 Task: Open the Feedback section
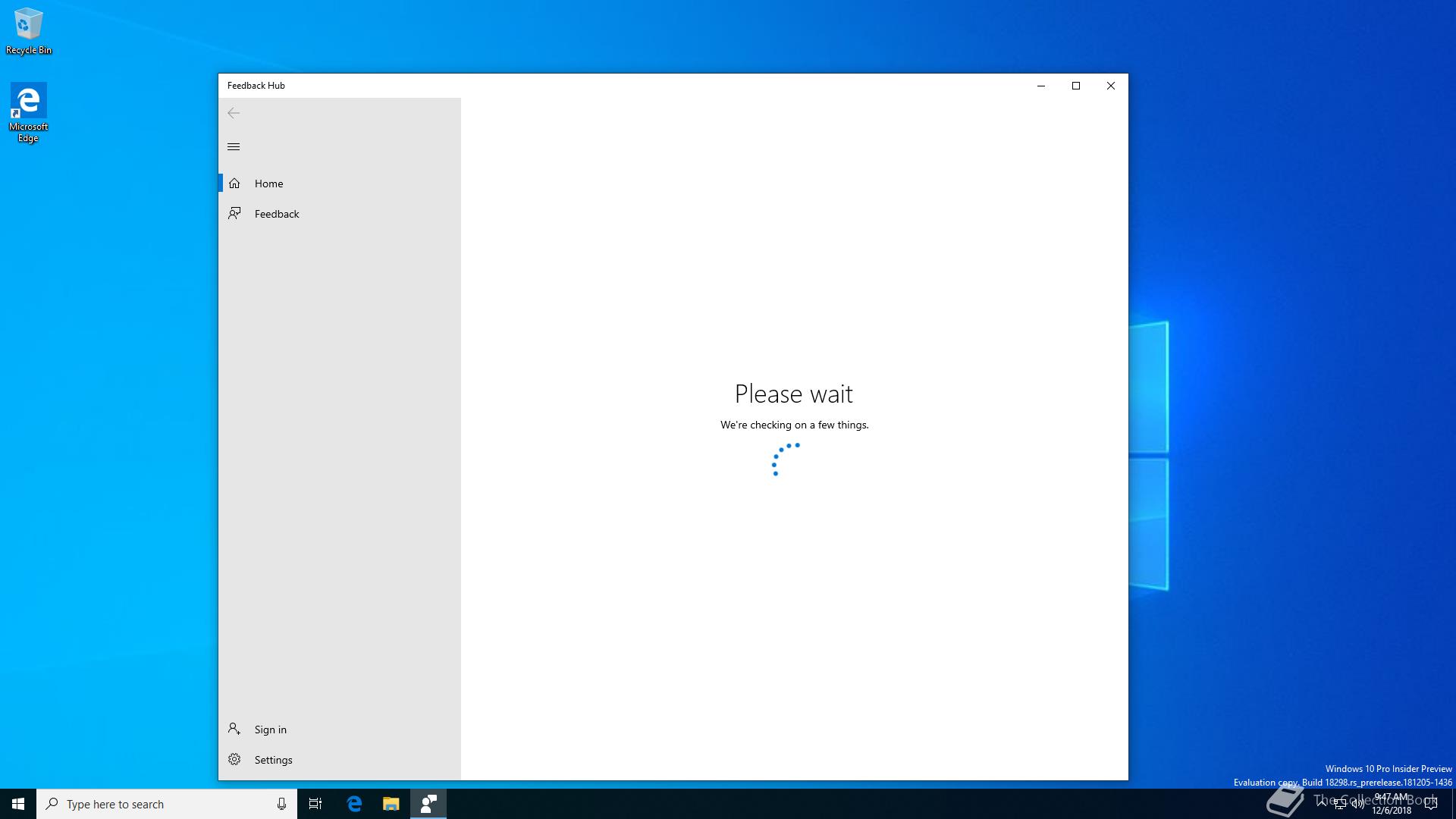pos(340,214)
